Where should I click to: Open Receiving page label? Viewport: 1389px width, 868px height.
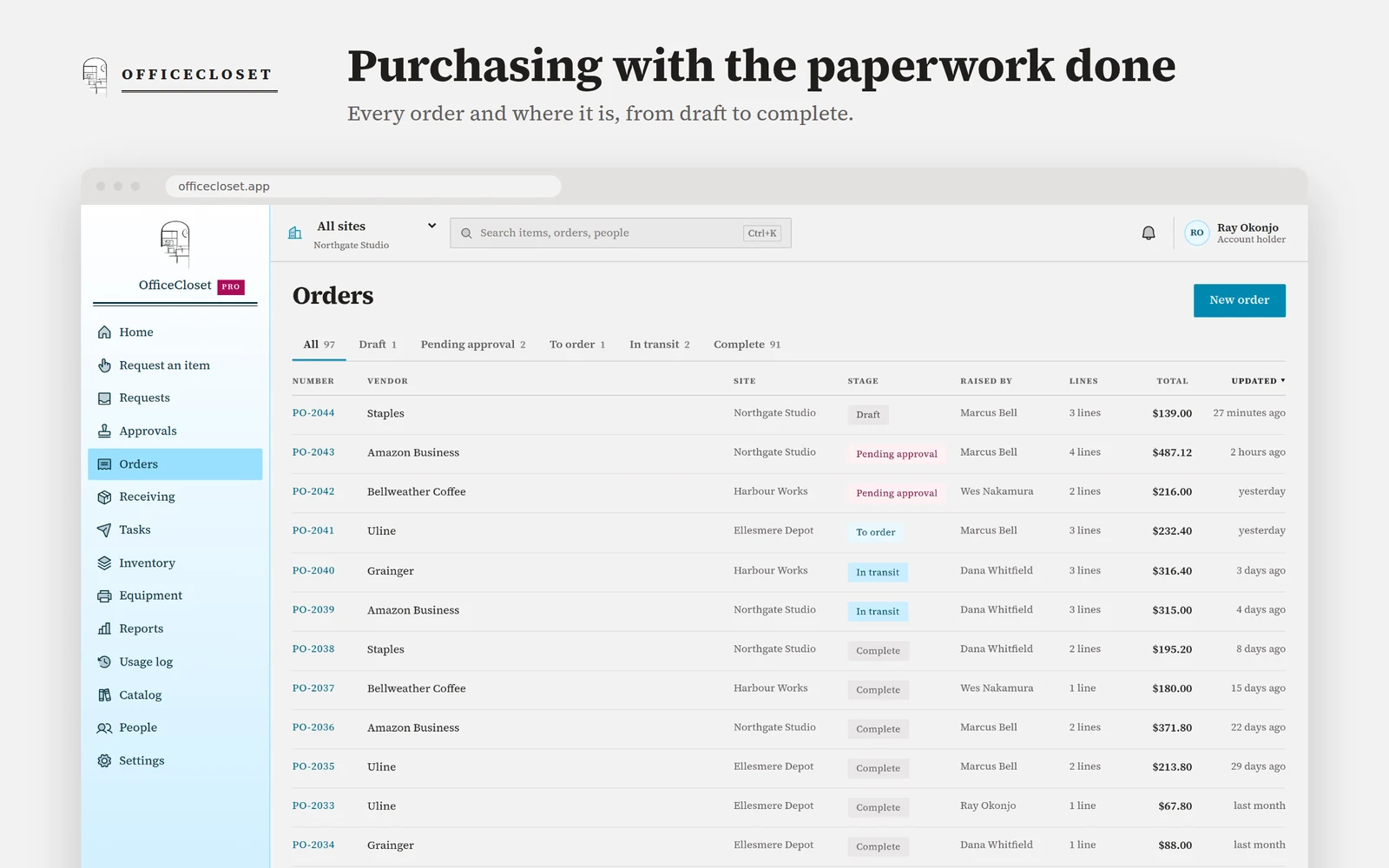point(147,497)
